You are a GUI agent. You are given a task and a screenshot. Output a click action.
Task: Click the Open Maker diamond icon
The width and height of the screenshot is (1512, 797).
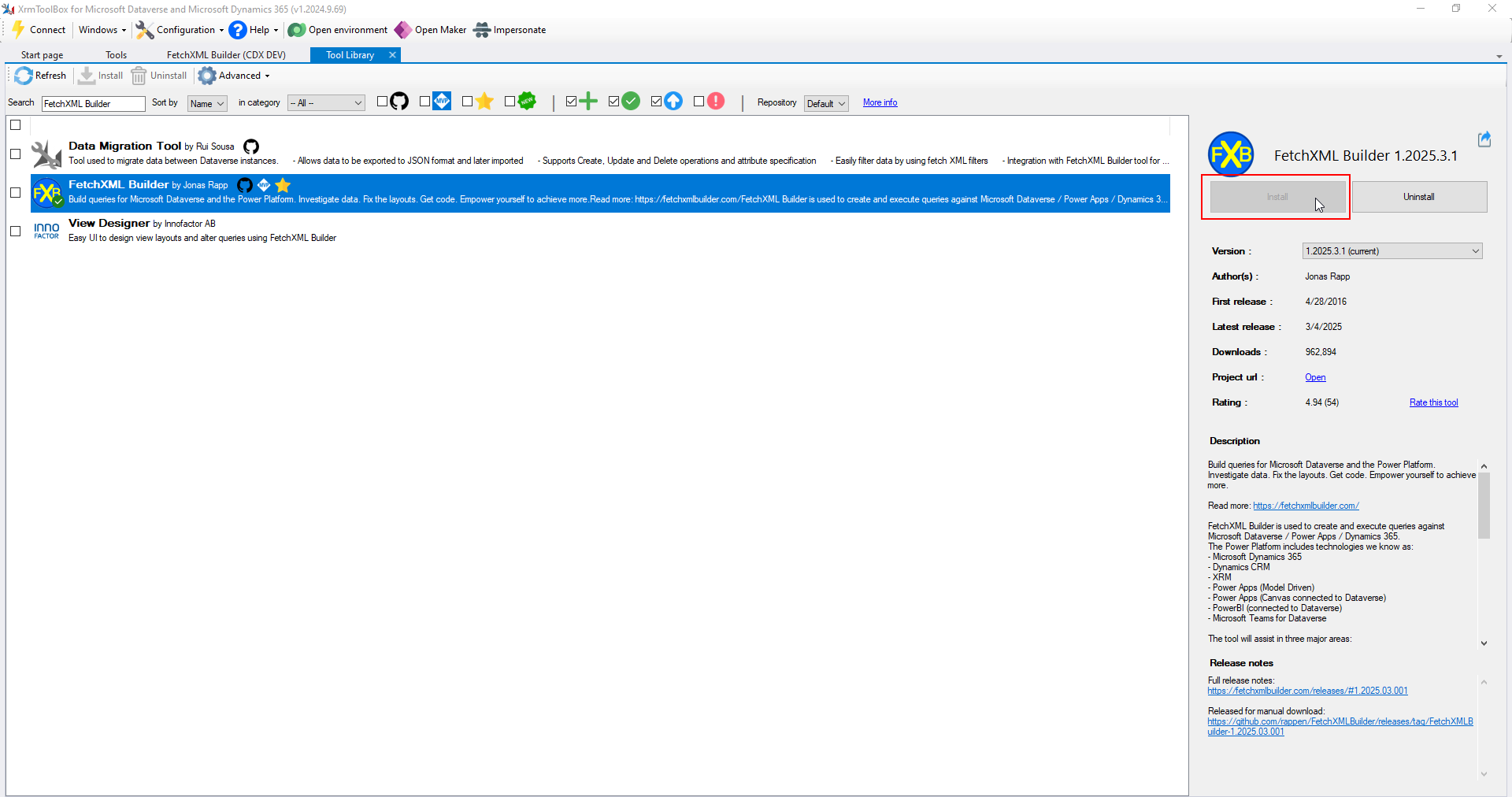[402, 30]
